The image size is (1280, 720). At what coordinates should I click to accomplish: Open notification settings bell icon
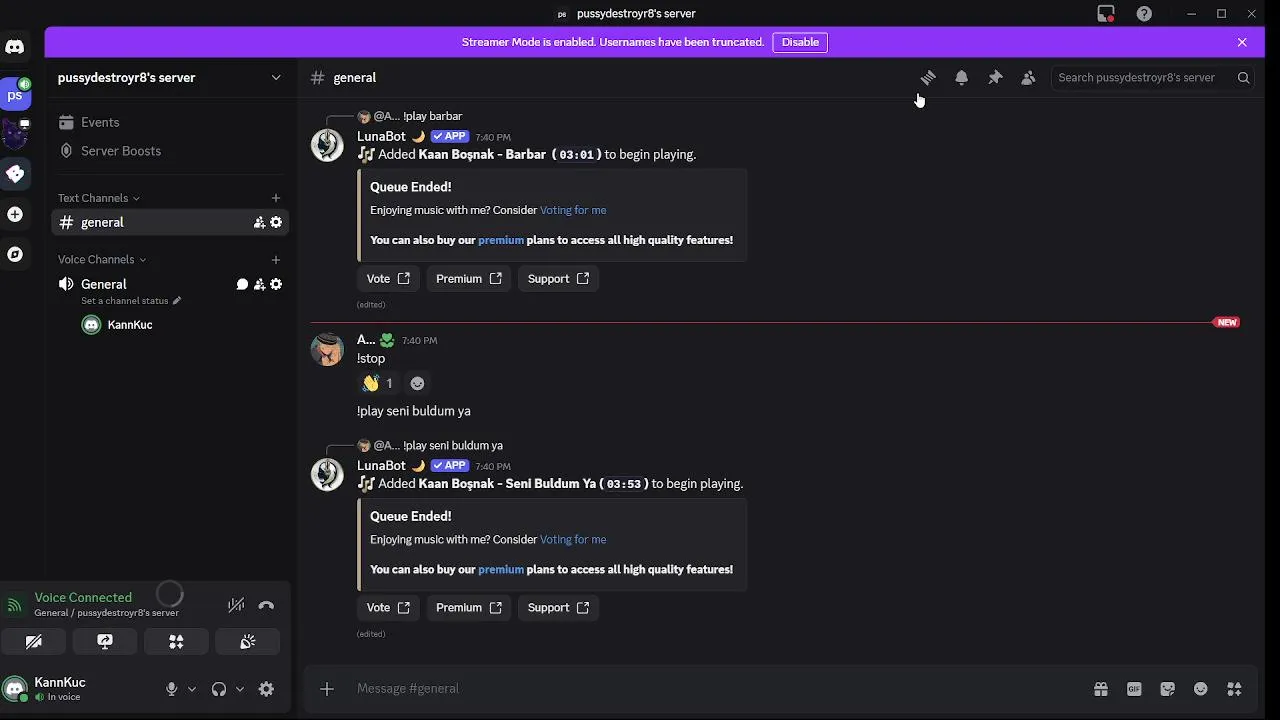tap(961, 78)
